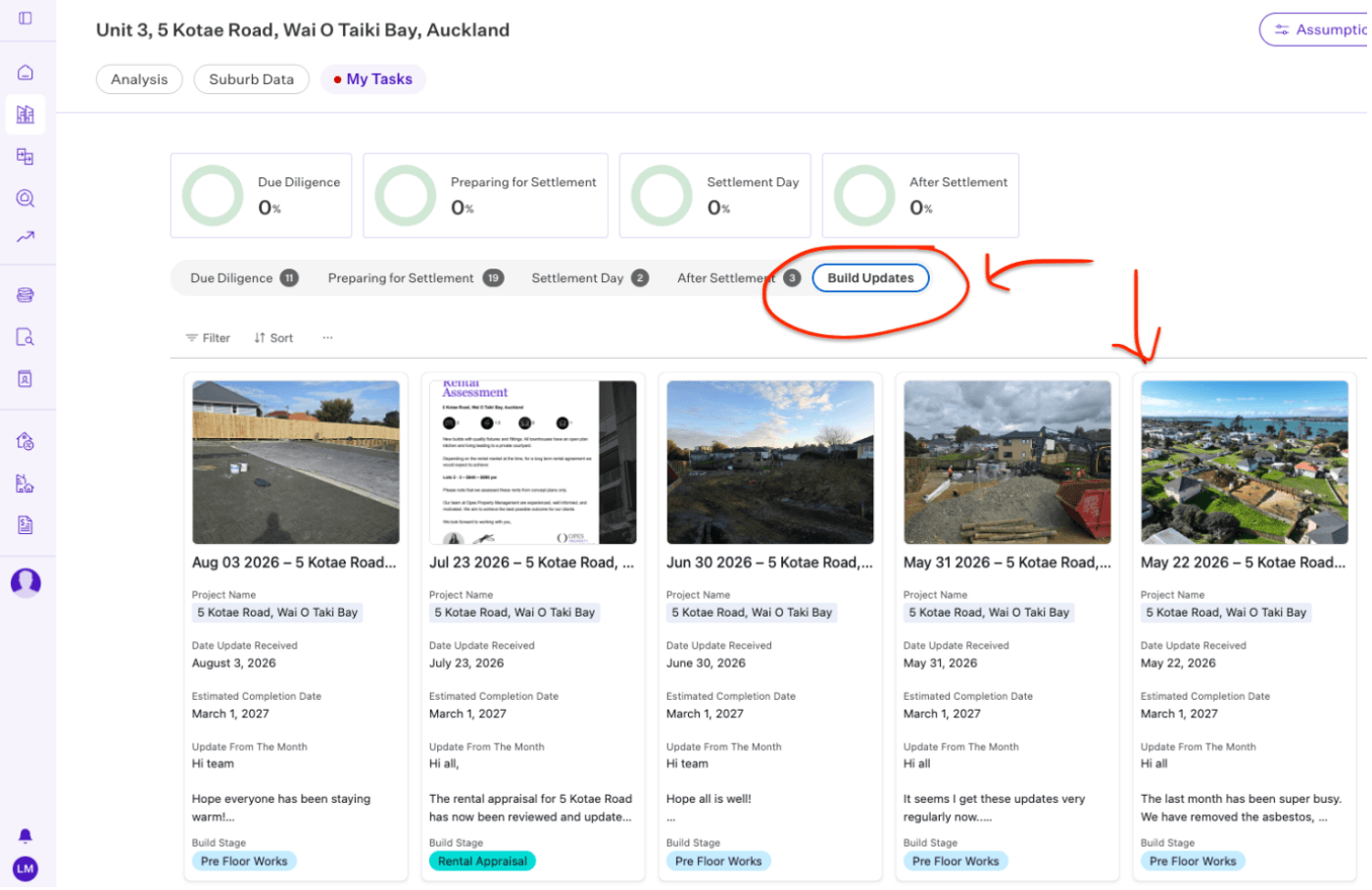This screenshot has width=1372, height=890.
Task: Click the 'July 23, 2026' date received
Action: pyautogui.click(x=467, y=666)
